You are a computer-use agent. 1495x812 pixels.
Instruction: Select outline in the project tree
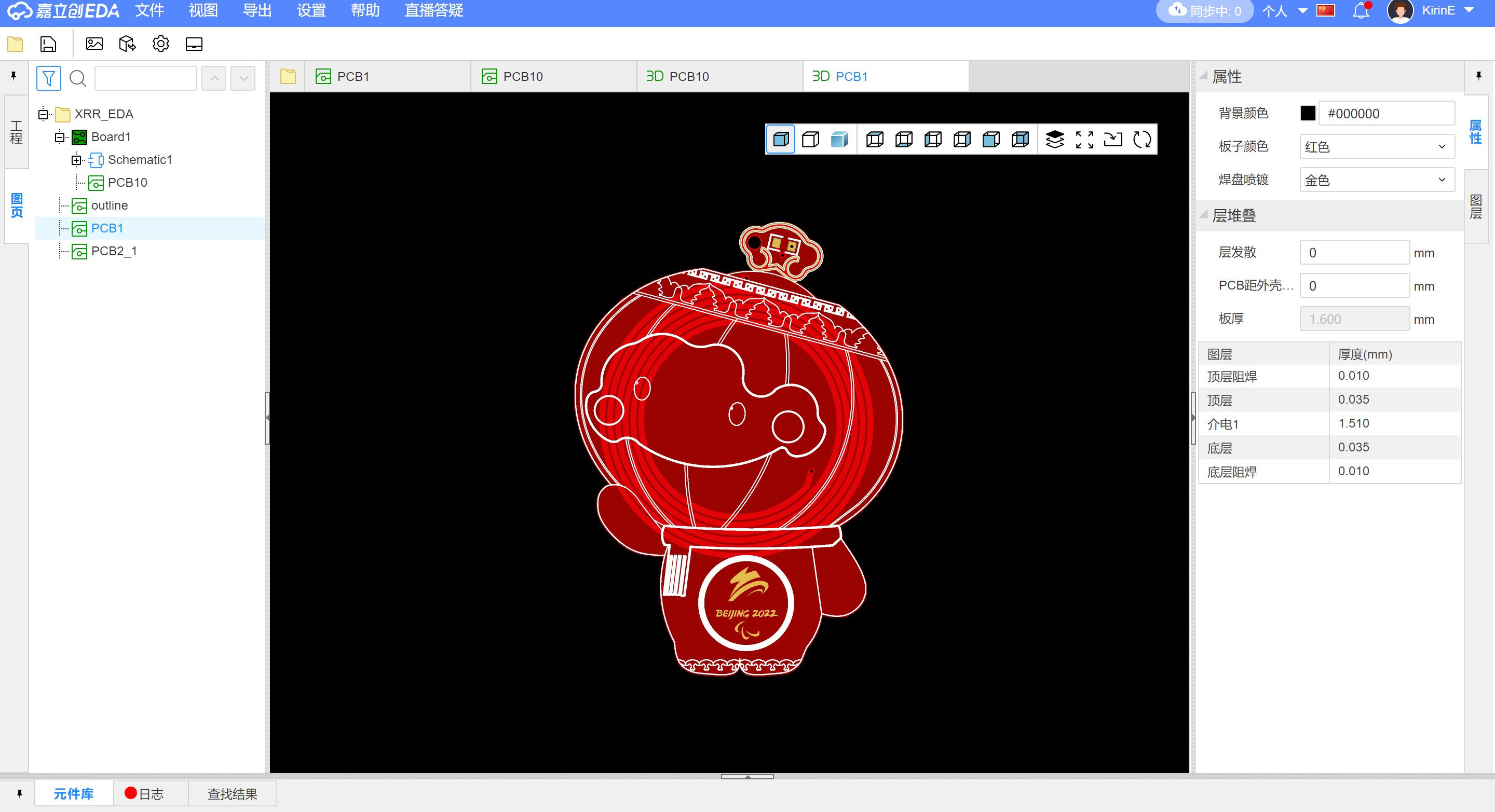pos(109,205)
